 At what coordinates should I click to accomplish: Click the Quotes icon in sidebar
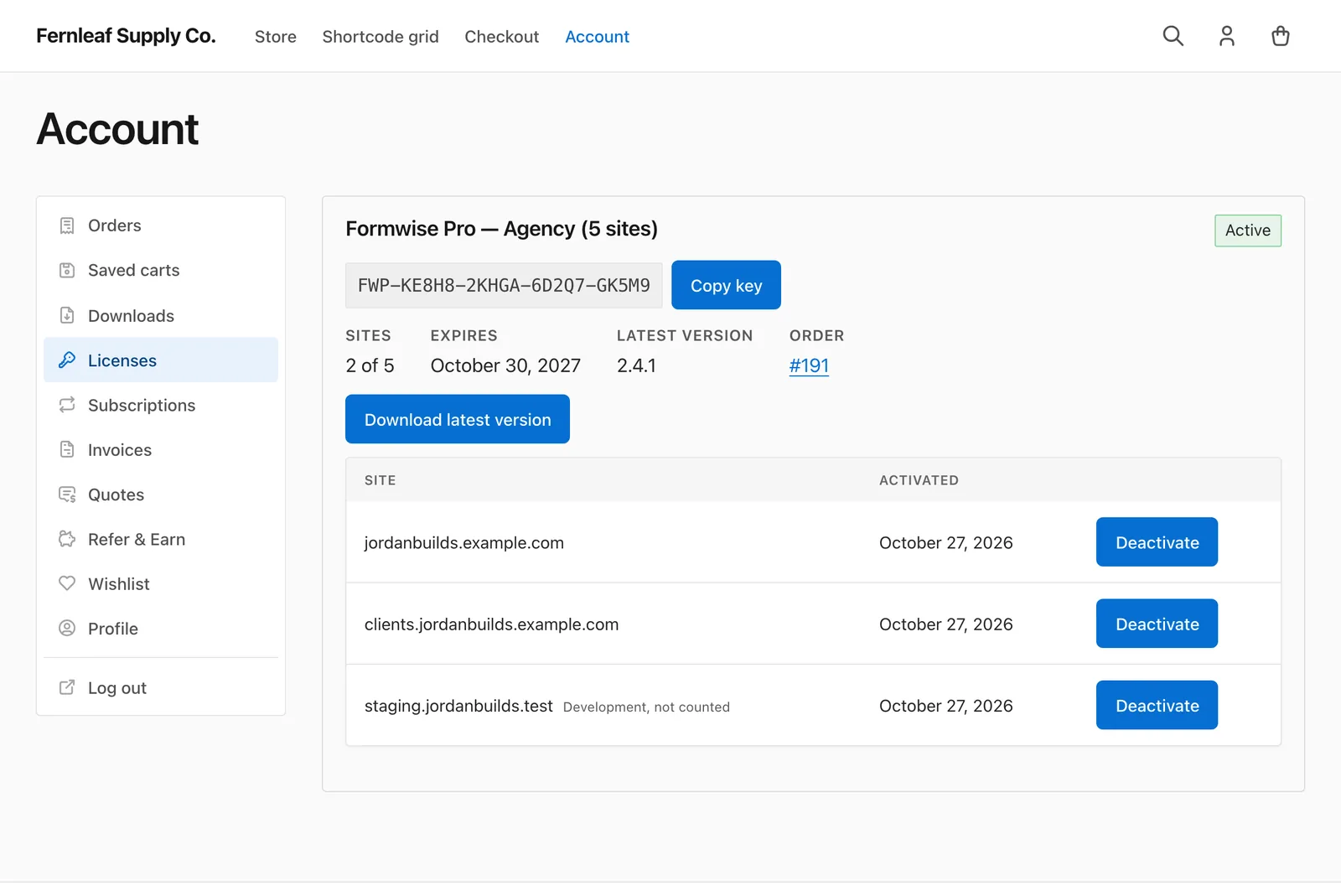click(x=67, y=495)
